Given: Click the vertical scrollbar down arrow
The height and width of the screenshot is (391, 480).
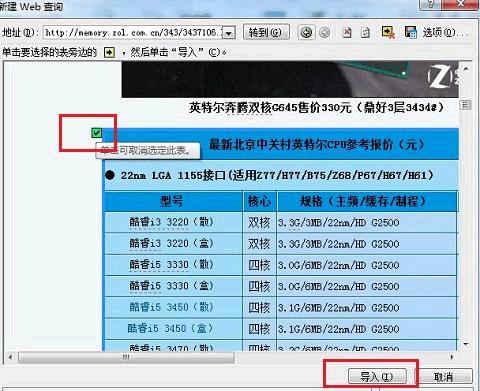Looking at the screenshot, I should [x=466, y=344].
